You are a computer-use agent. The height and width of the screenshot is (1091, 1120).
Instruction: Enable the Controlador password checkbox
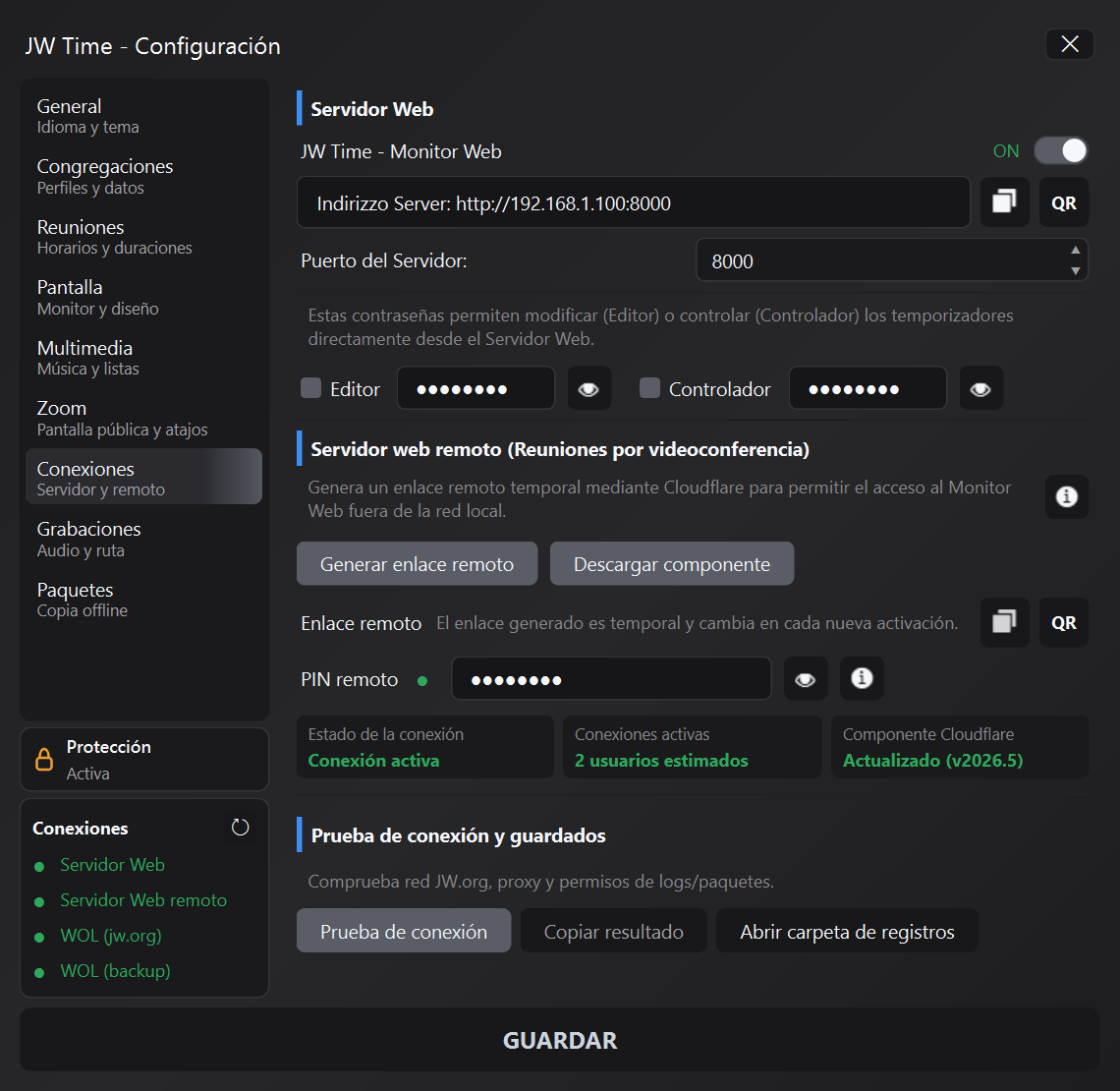[649, 388]
